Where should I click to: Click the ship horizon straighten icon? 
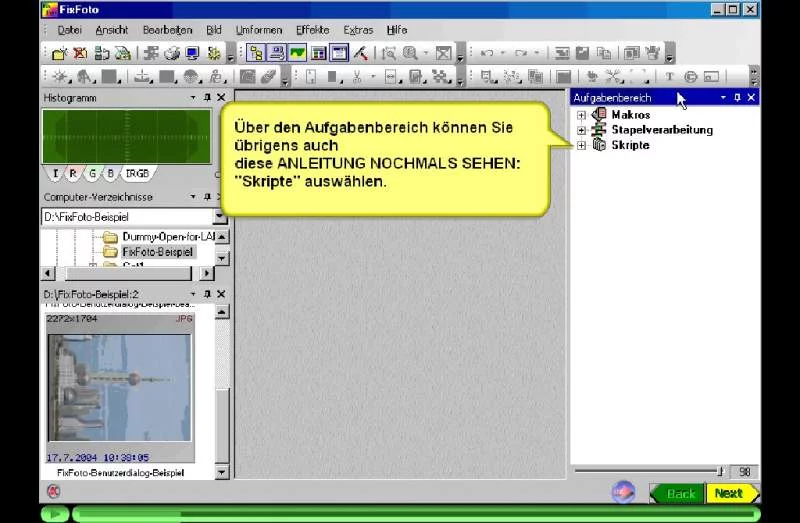(143, 77)
